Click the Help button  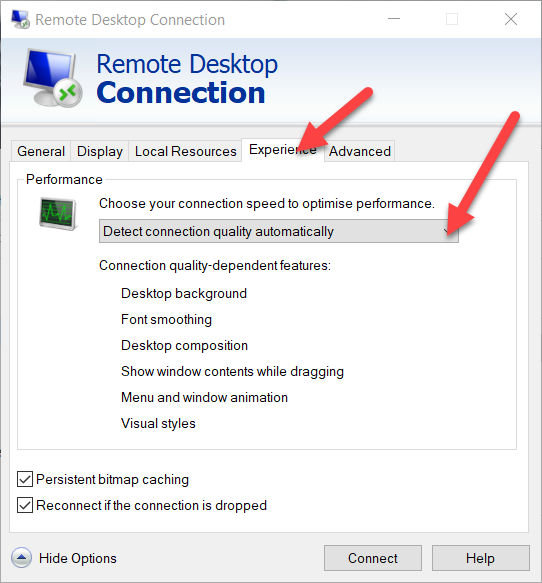pos(480,558)
